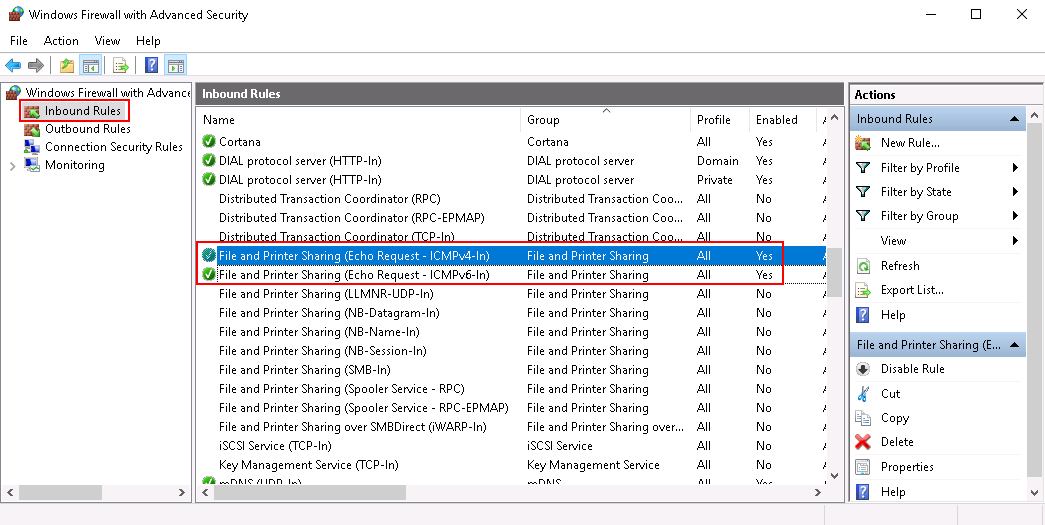Select iSCSI Service (TCP-In) rule
Image resolution: width=1045 pixels, height=525 pixels.
(513, 446)
